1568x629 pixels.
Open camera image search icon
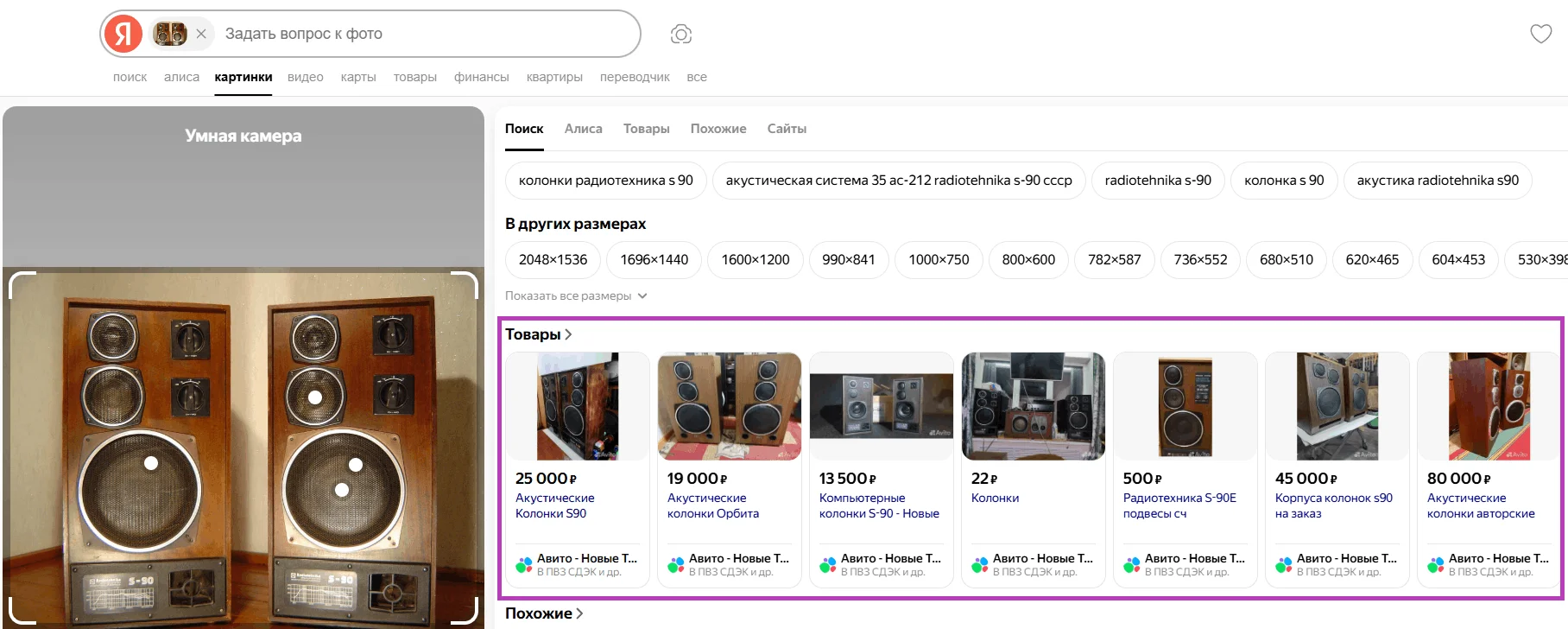[681, 35]
